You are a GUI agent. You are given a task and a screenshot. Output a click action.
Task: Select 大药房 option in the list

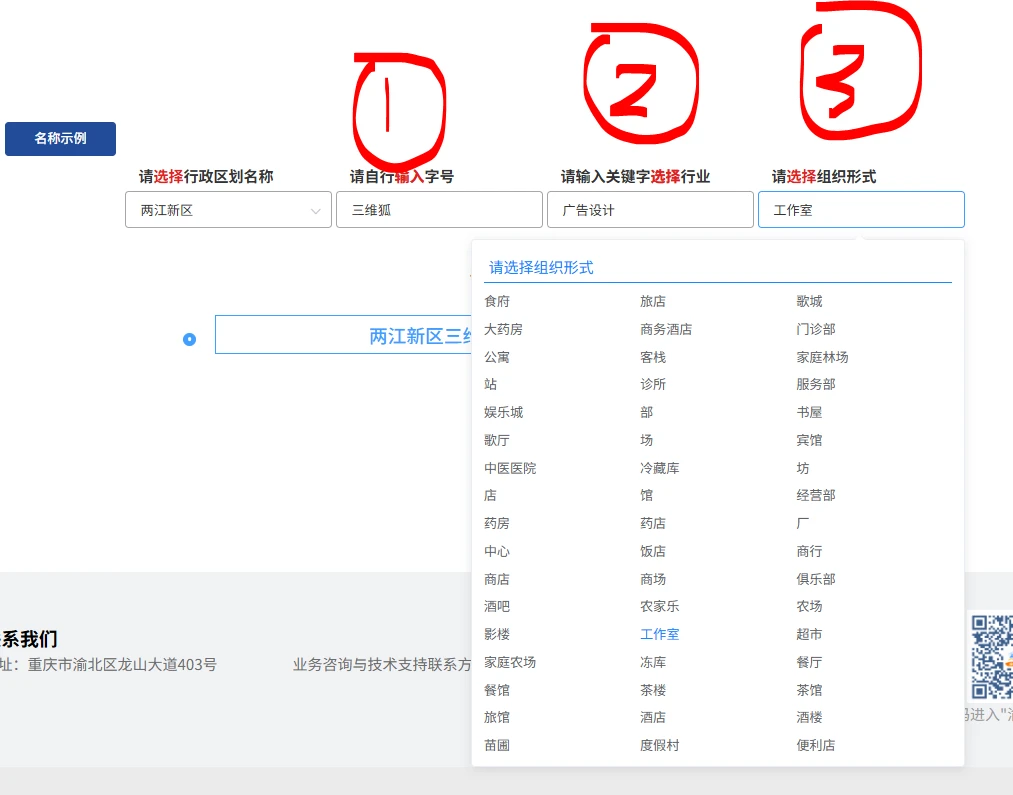[x=503, y=329]
